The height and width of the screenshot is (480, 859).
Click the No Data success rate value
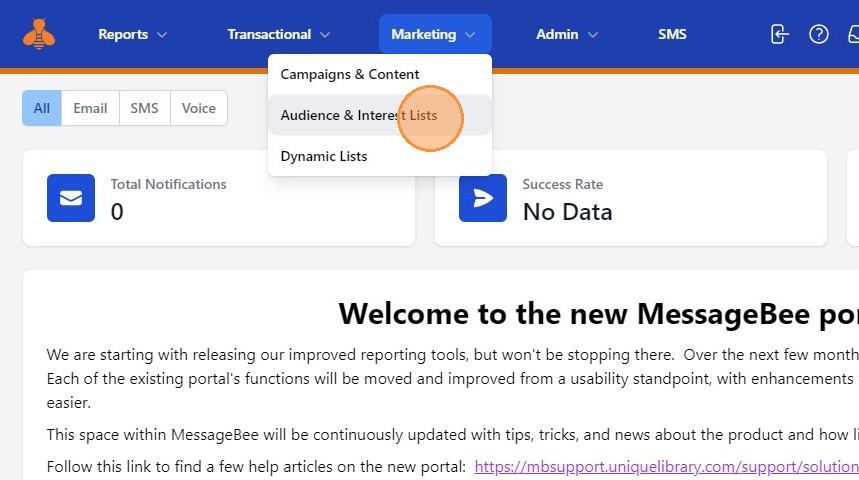pos(568,212)
